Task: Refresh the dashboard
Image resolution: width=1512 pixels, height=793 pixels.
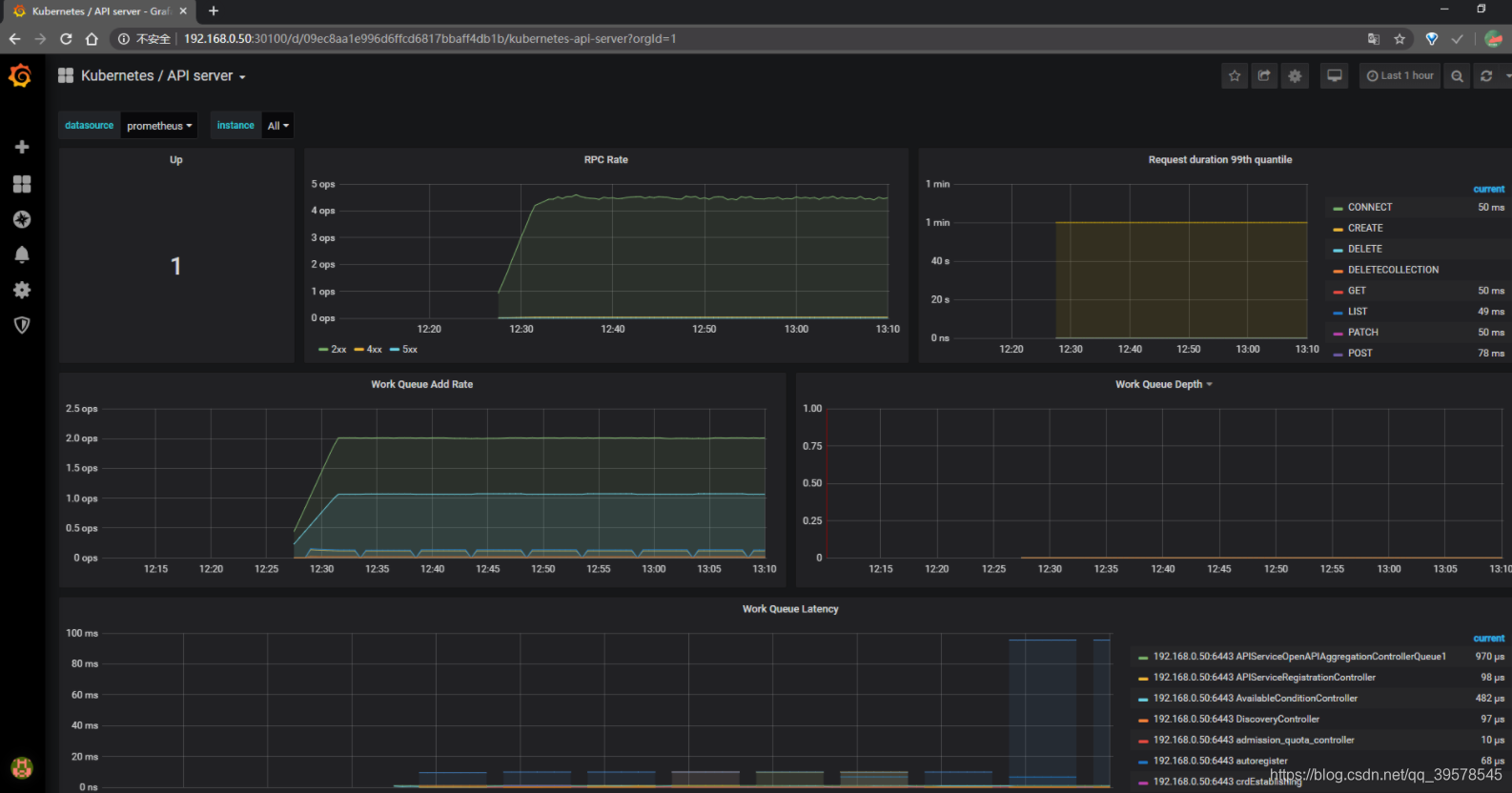Action: coord(1486,75)
